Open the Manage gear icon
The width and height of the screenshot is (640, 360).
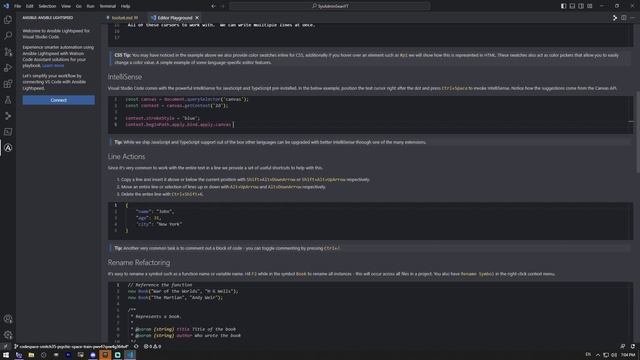8,335
